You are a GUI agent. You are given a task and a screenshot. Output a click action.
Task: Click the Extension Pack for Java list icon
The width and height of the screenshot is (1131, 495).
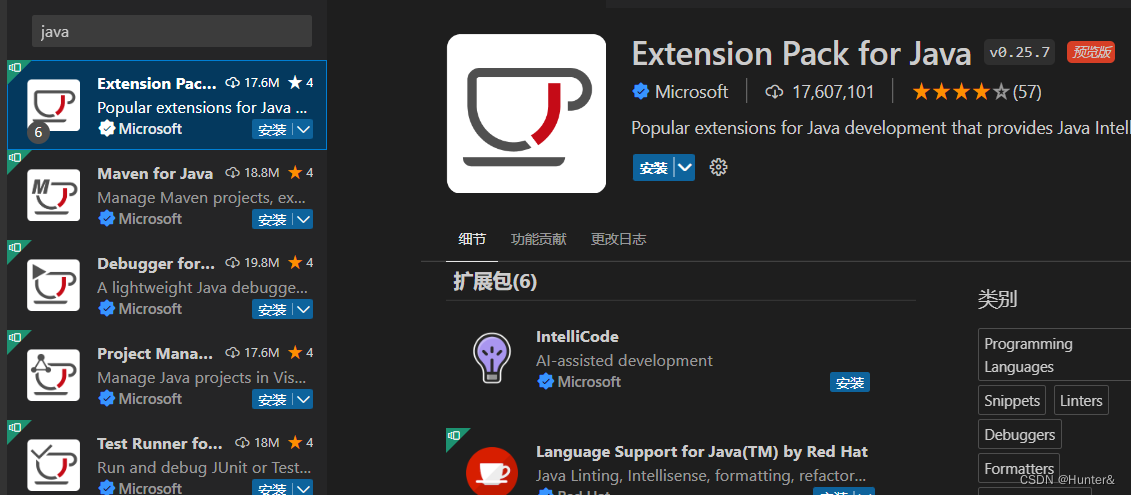point(53,105)
